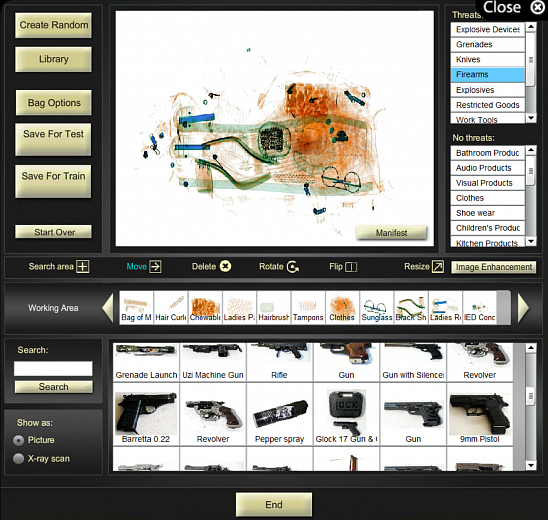The width and height of the screenshot is (548, 520).
Task: Switch display to X-ray scan
Action: 18,458
